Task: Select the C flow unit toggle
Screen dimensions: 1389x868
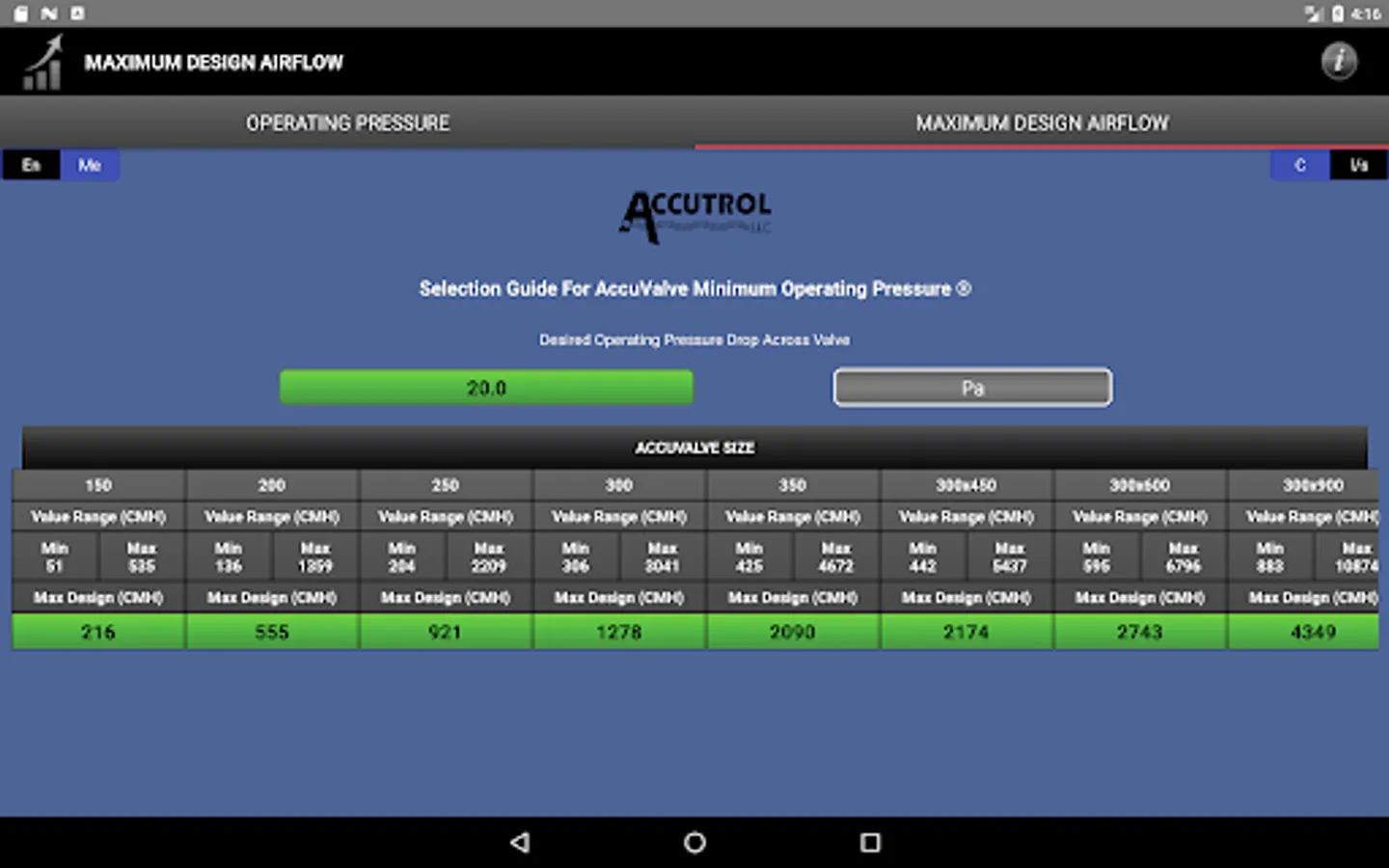Action: click(1299, 165)
